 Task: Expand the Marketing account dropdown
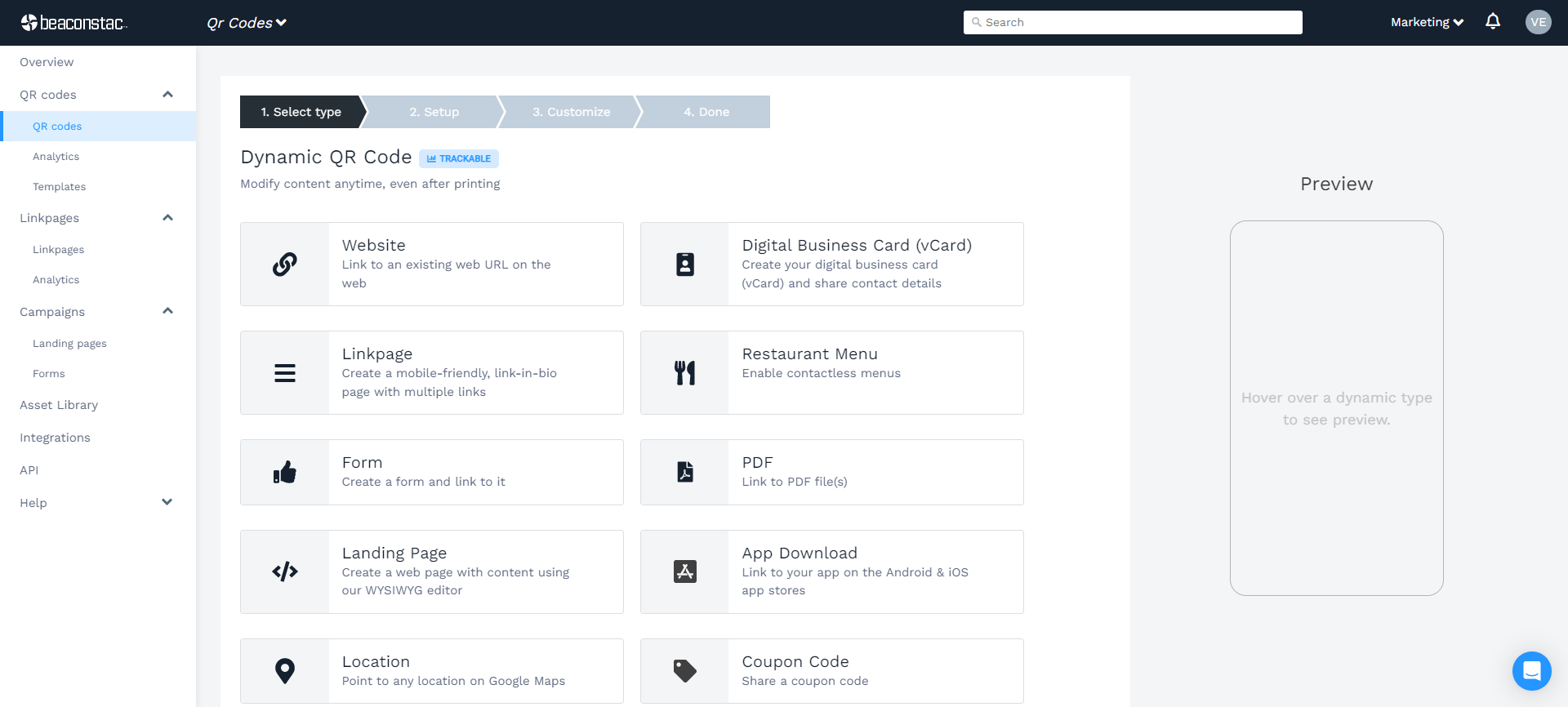click(1427, 22)
